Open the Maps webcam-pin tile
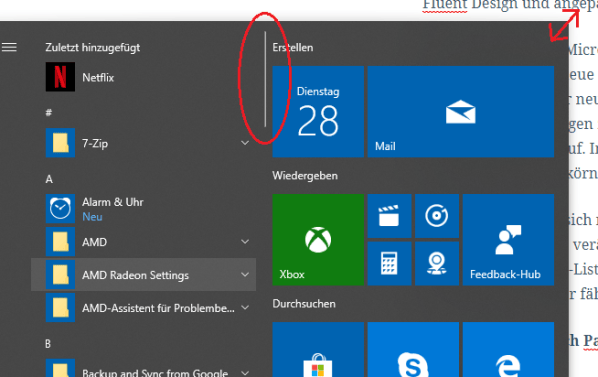 click(437, 263)
